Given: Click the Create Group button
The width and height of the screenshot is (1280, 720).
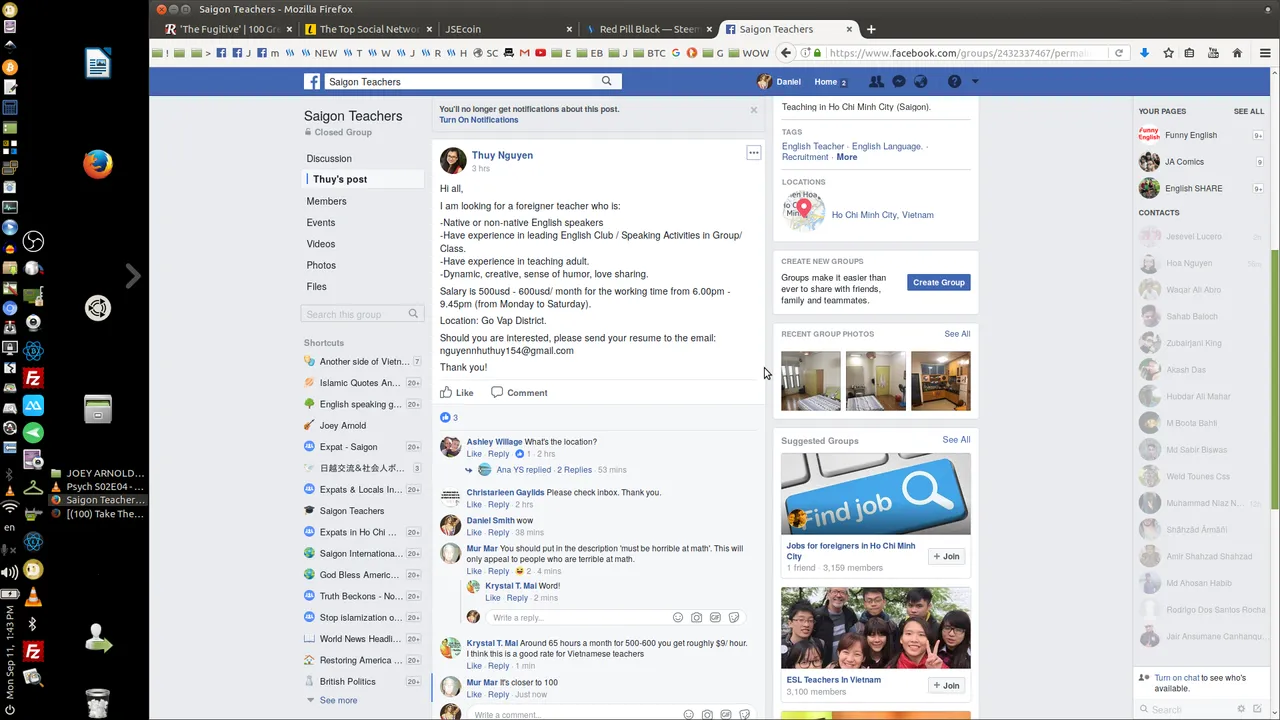Looking at the screenshot, I should pos(939,283).
